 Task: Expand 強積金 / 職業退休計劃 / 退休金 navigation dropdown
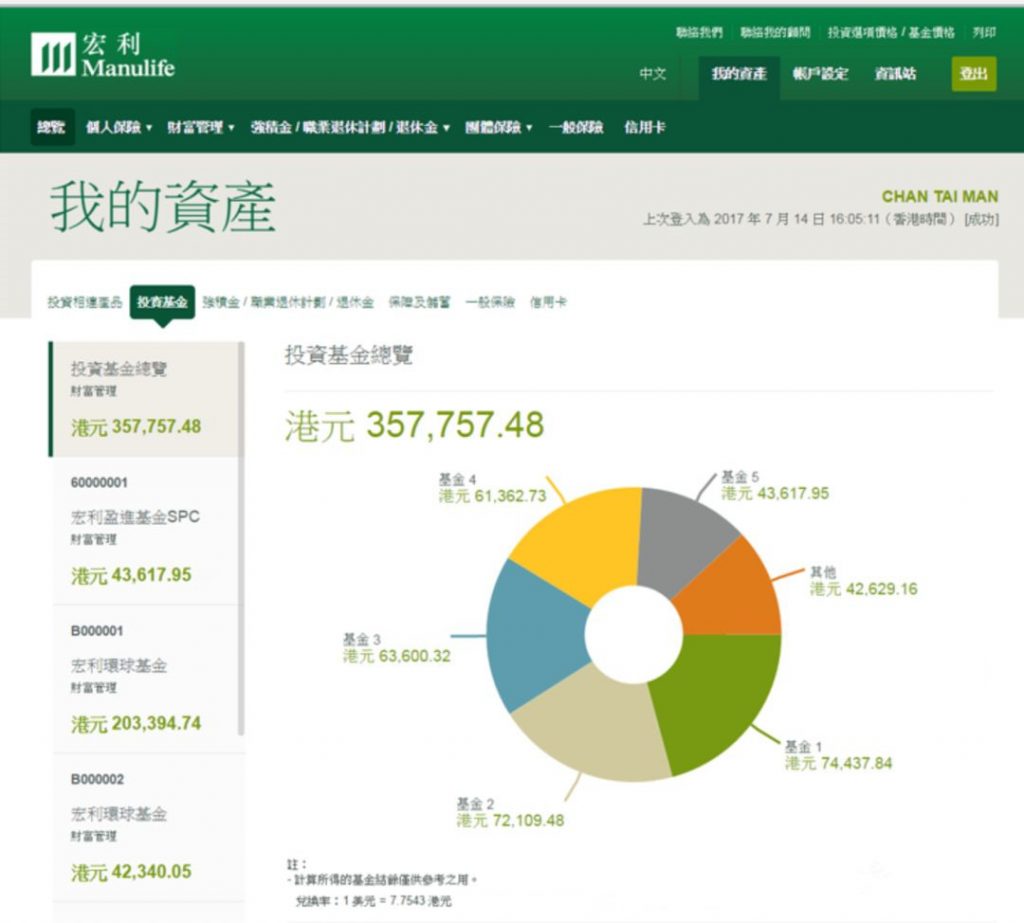[x=350, y=127]
